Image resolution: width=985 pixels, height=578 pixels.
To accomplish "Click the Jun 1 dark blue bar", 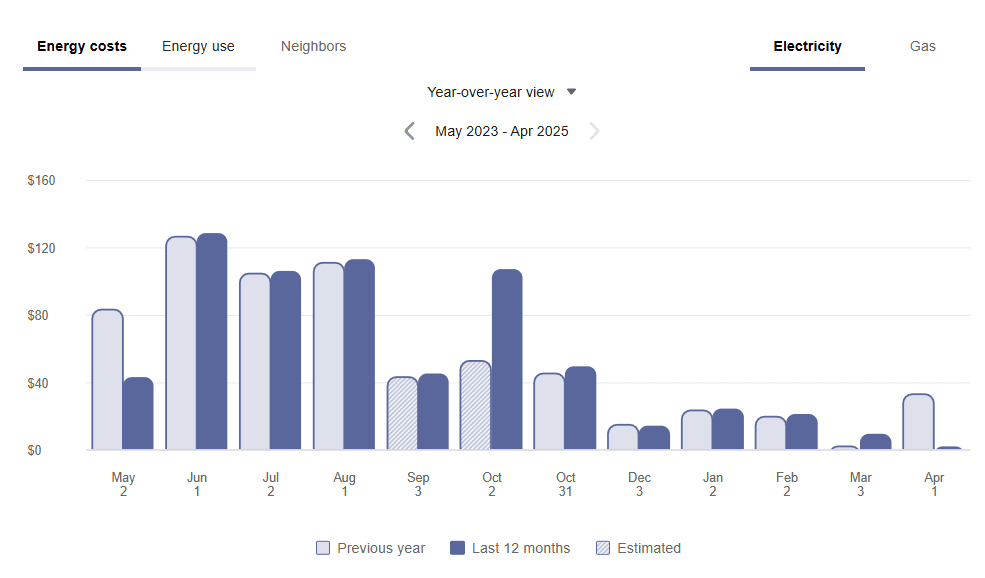I will 209,340.
